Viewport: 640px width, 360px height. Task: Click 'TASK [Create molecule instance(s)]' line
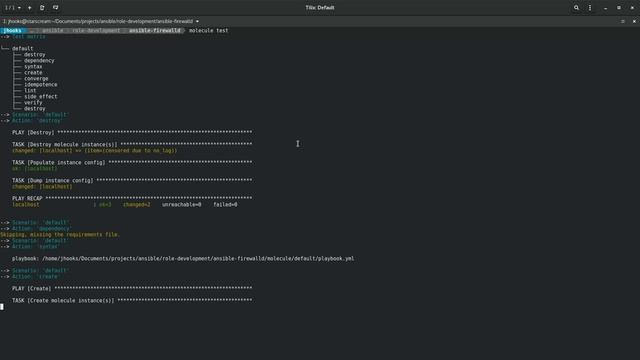point(132,300)
